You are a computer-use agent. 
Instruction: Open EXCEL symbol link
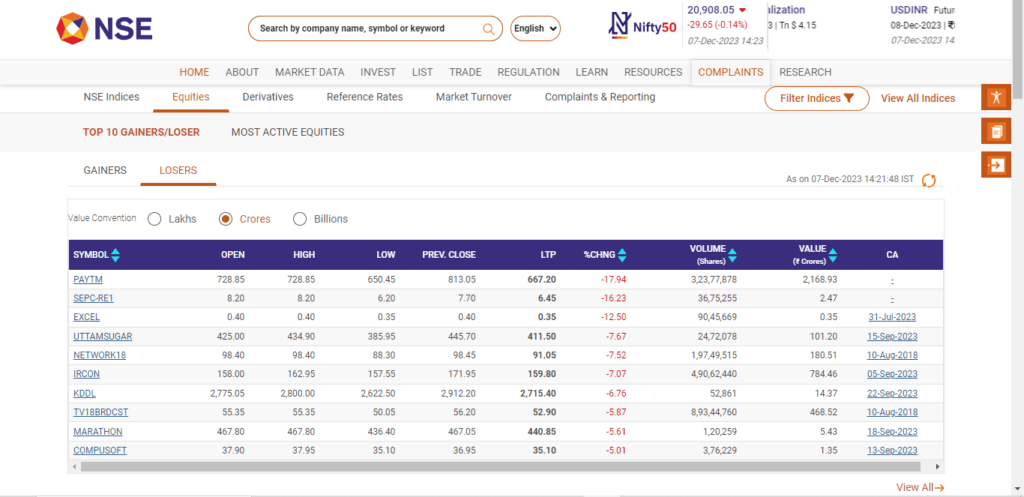tap(86, 317)
